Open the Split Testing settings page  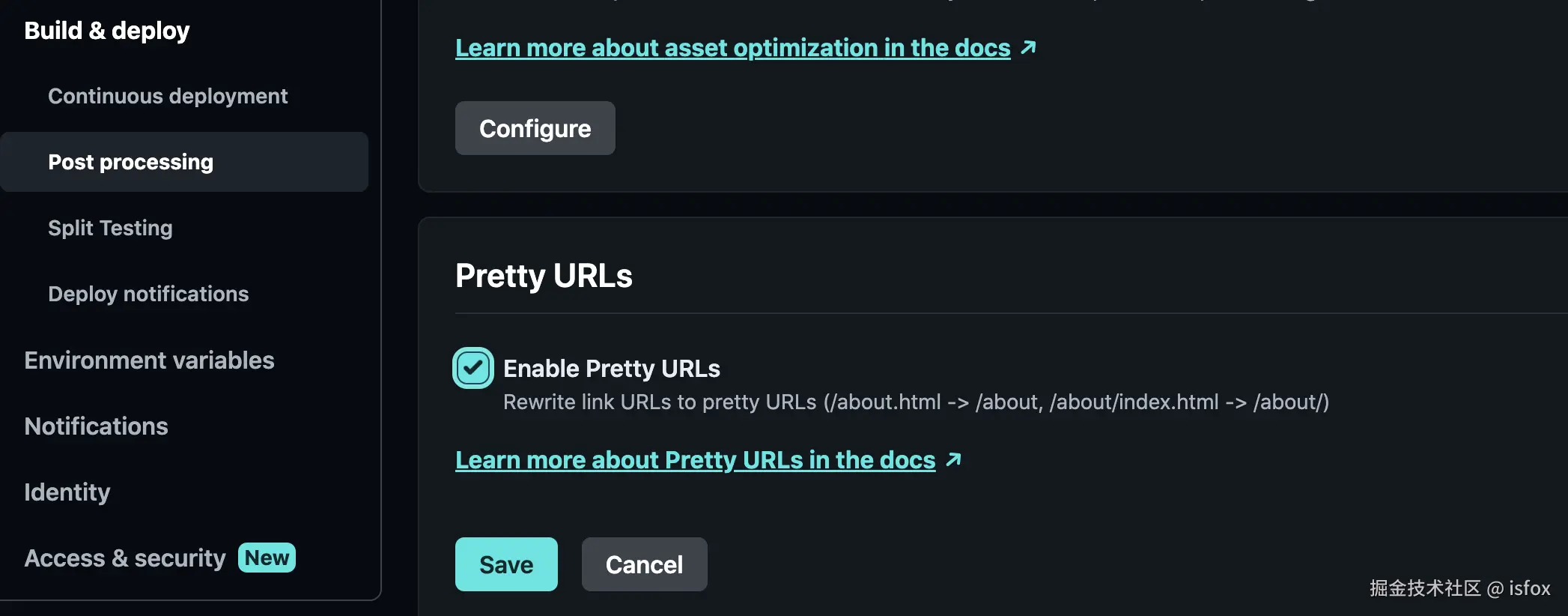[x=110, y=228]
